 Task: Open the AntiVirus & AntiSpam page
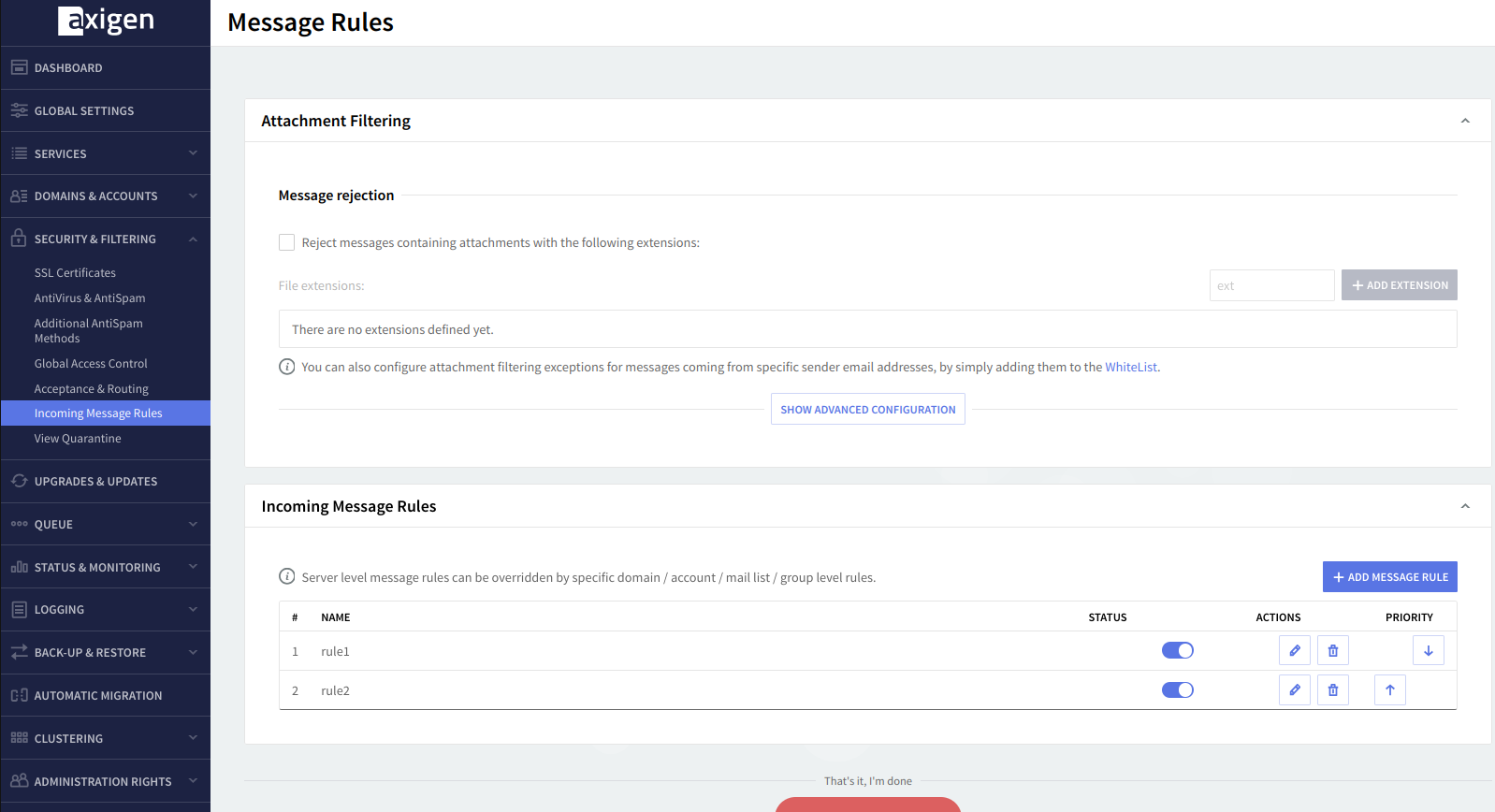point(90,298)
